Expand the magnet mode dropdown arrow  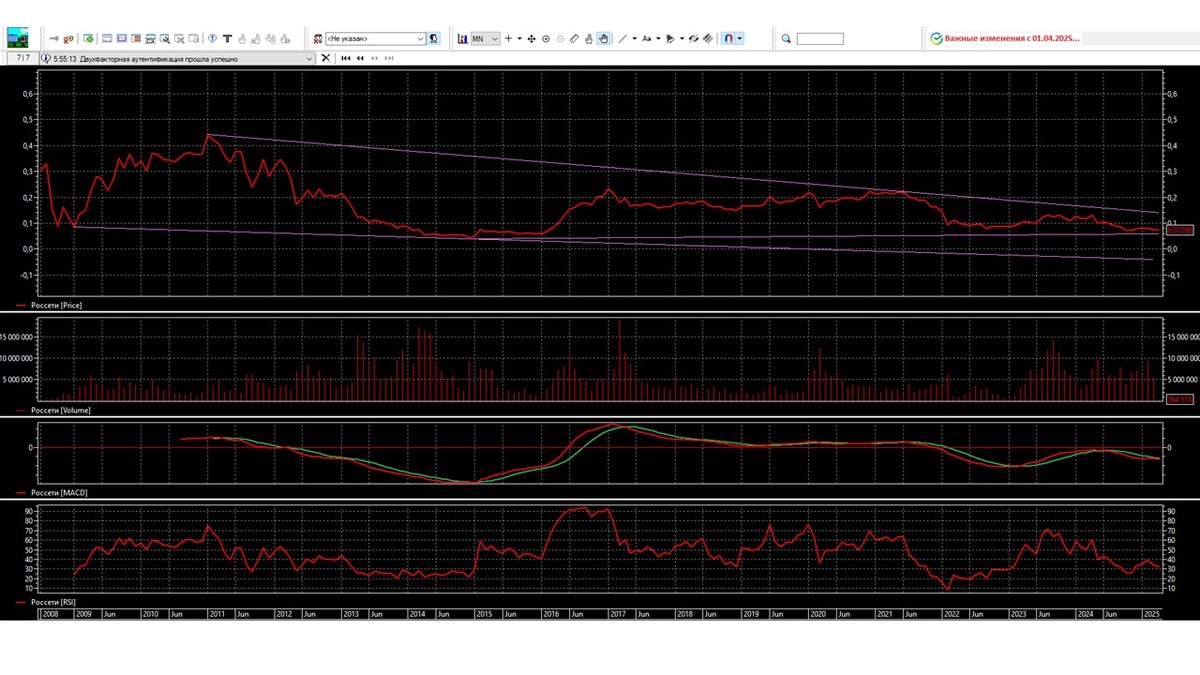pyautogui.click(x=739, y=38)
